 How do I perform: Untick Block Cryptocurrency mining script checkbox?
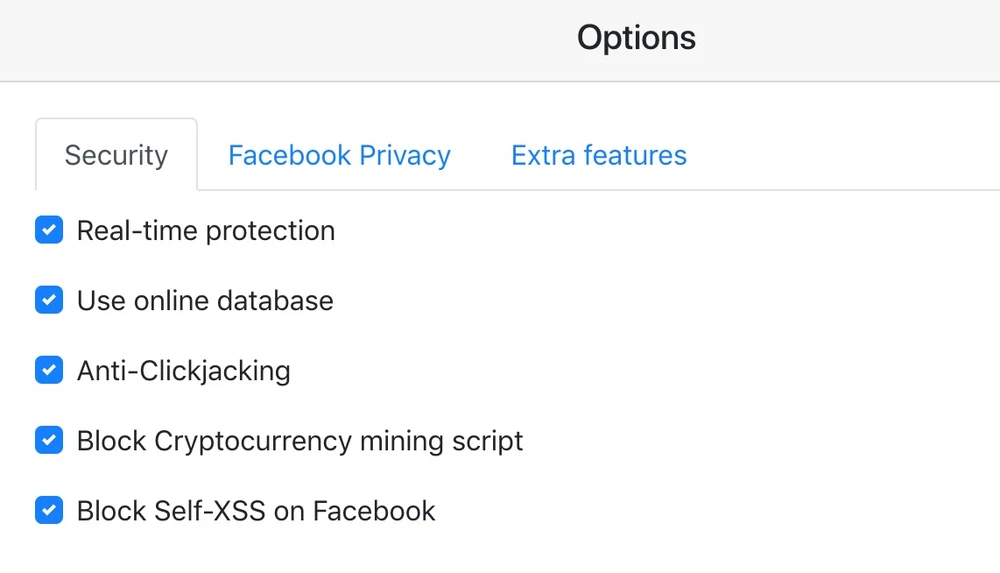coord(49,441)
